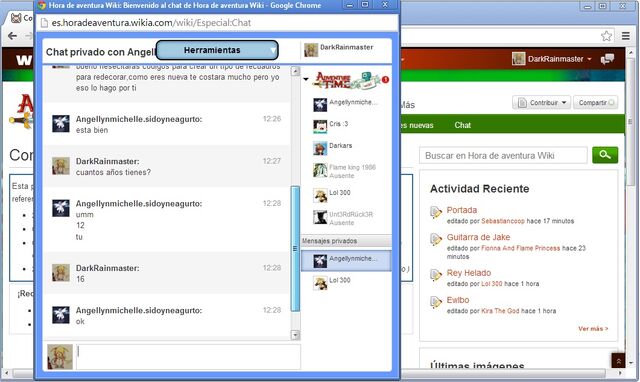
Task: Click the edit pencil icon next to Ewlbo
Action: (436, 302)
